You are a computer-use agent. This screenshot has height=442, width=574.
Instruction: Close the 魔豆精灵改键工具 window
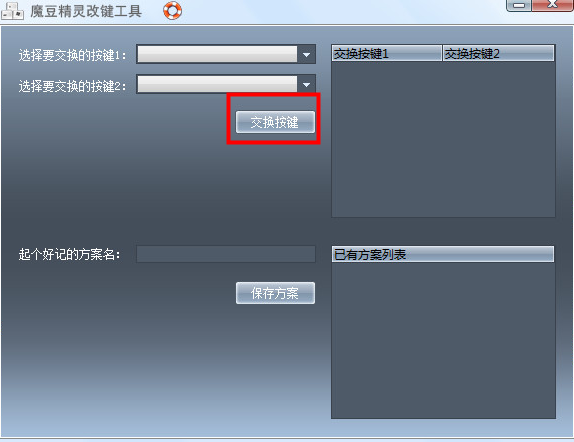(x=552, y=5)
